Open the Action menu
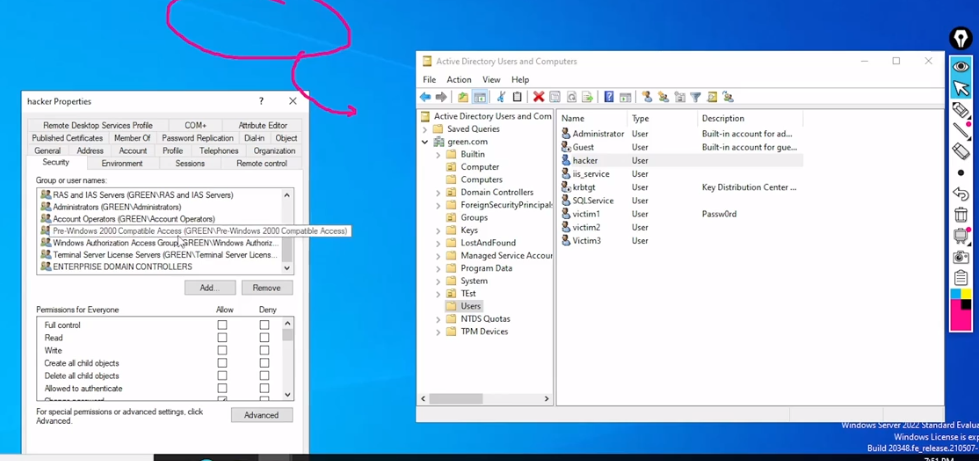 [x=459, y=80]
